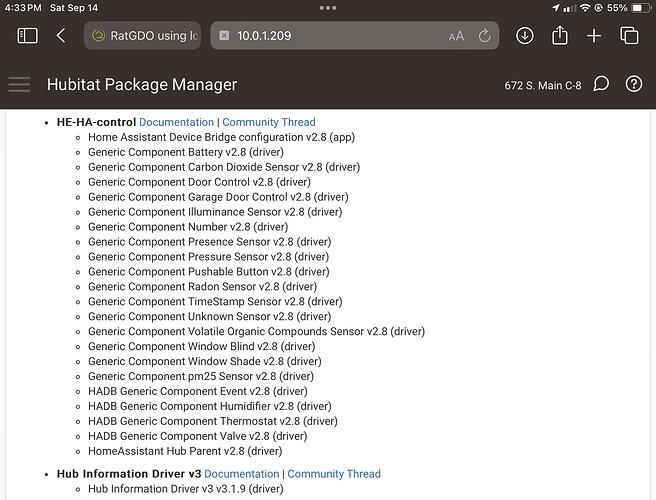Click Generic Component Battery v2.8 entry
Viewport: 656px width, 500px height.
pyautogui.click(x=186, y=152)
